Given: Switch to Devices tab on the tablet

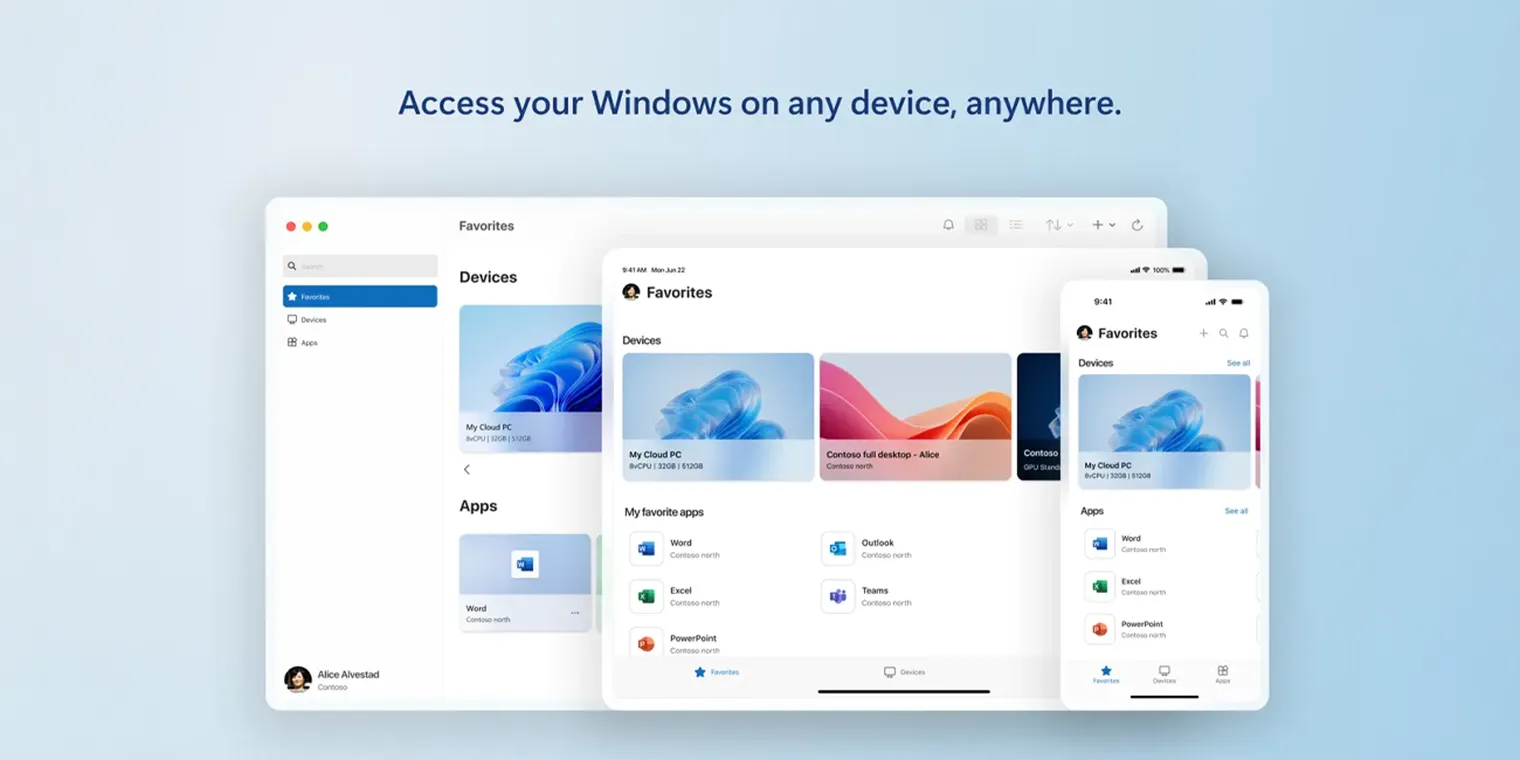Looking at the screenshot, I should pyautogui.click(x=904, y=671).
